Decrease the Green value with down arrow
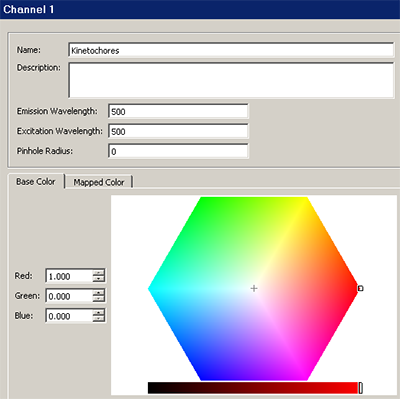The image size is (400, 399). [99, 299]
